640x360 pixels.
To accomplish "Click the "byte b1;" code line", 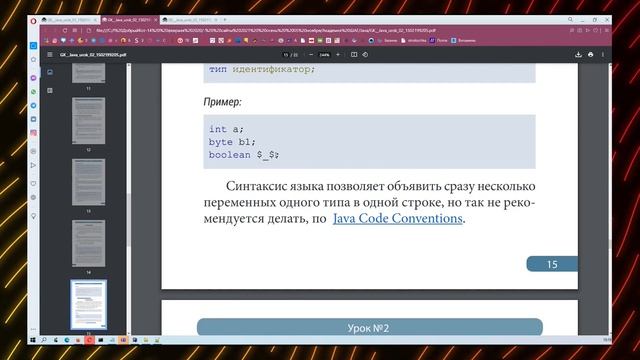I will coord(232,142).
